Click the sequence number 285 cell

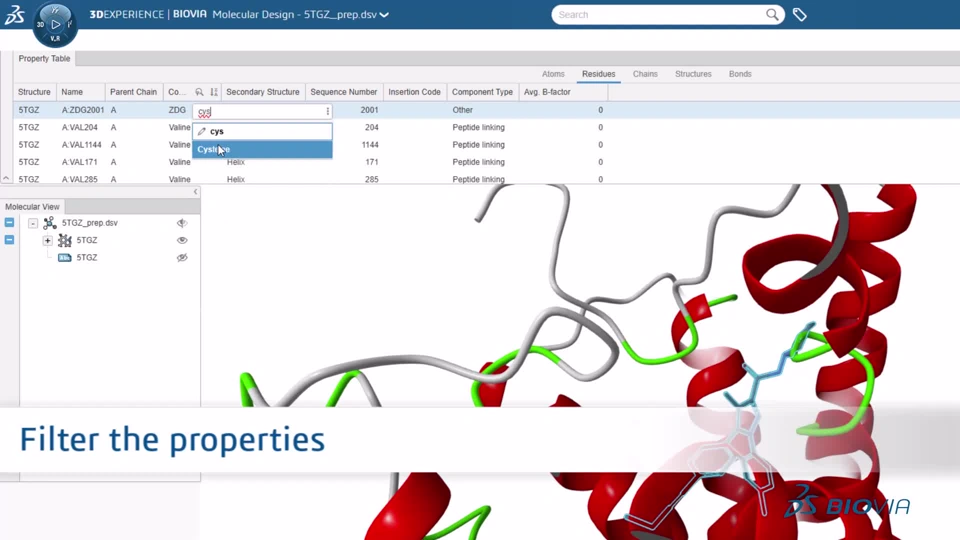pos(372,179)
